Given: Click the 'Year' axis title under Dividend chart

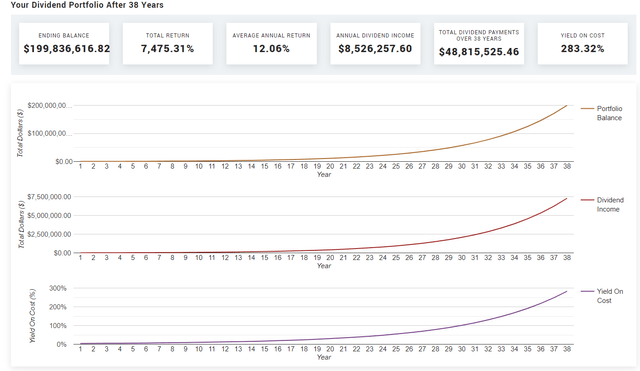Looking at the screenshot, I should click(324, 266).
